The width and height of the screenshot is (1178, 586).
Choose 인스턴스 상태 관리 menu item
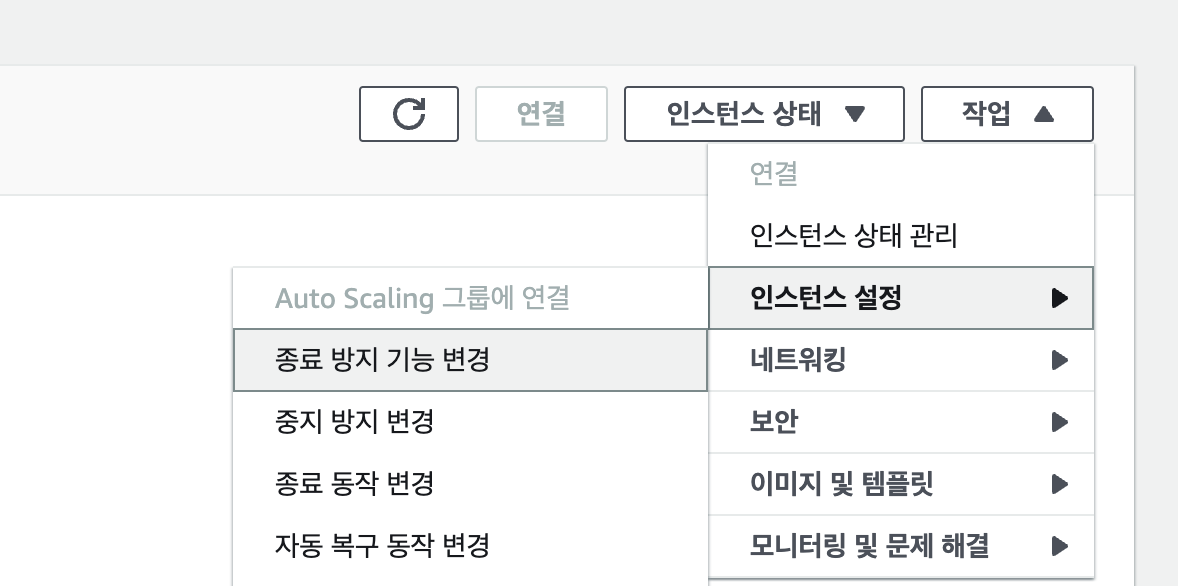901,236
